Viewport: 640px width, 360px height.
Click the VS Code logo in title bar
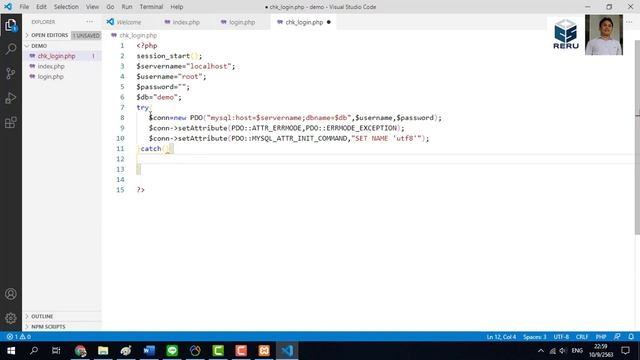pos(8,7)
